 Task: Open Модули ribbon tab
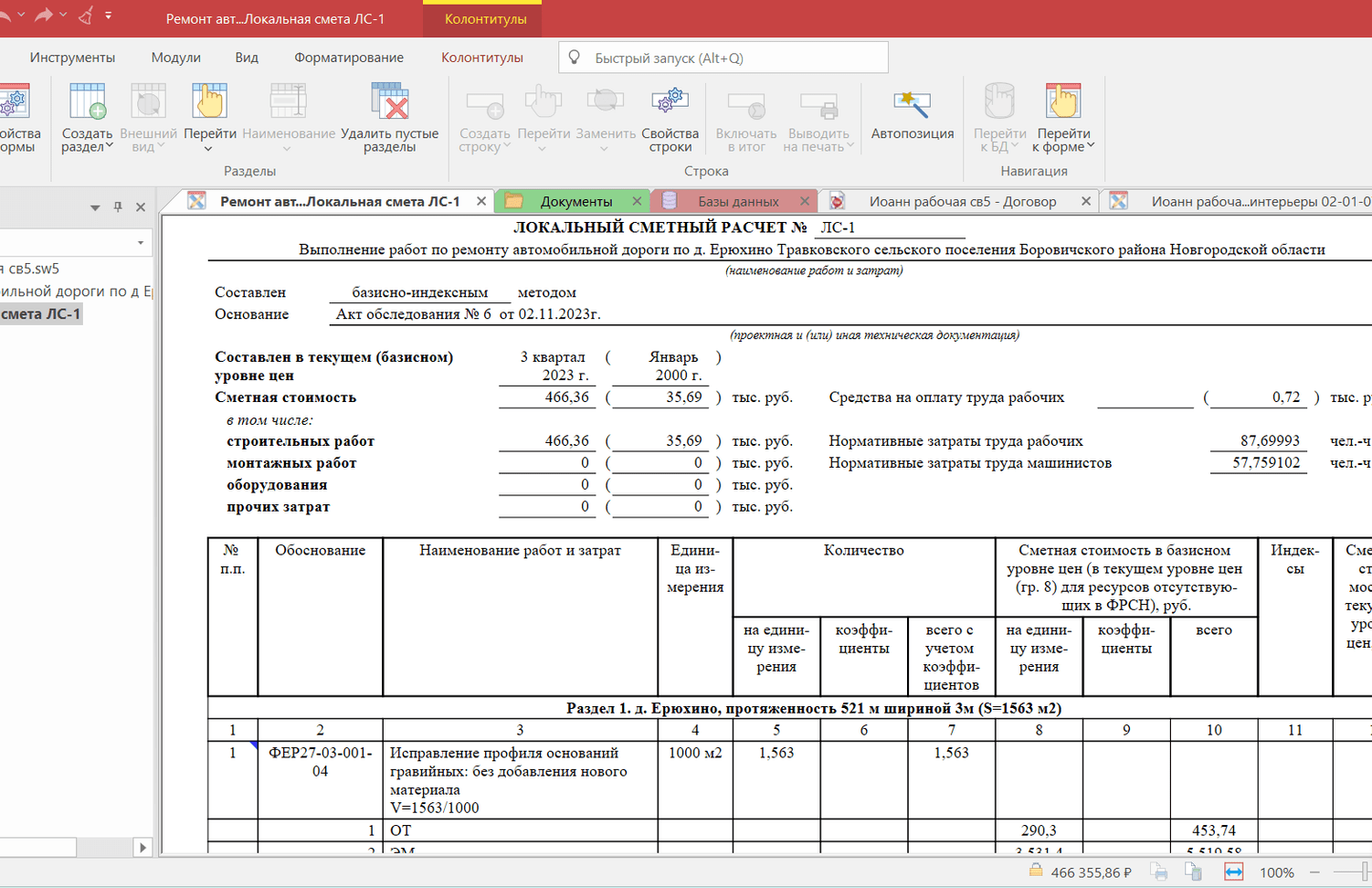(x=175, y=58)
